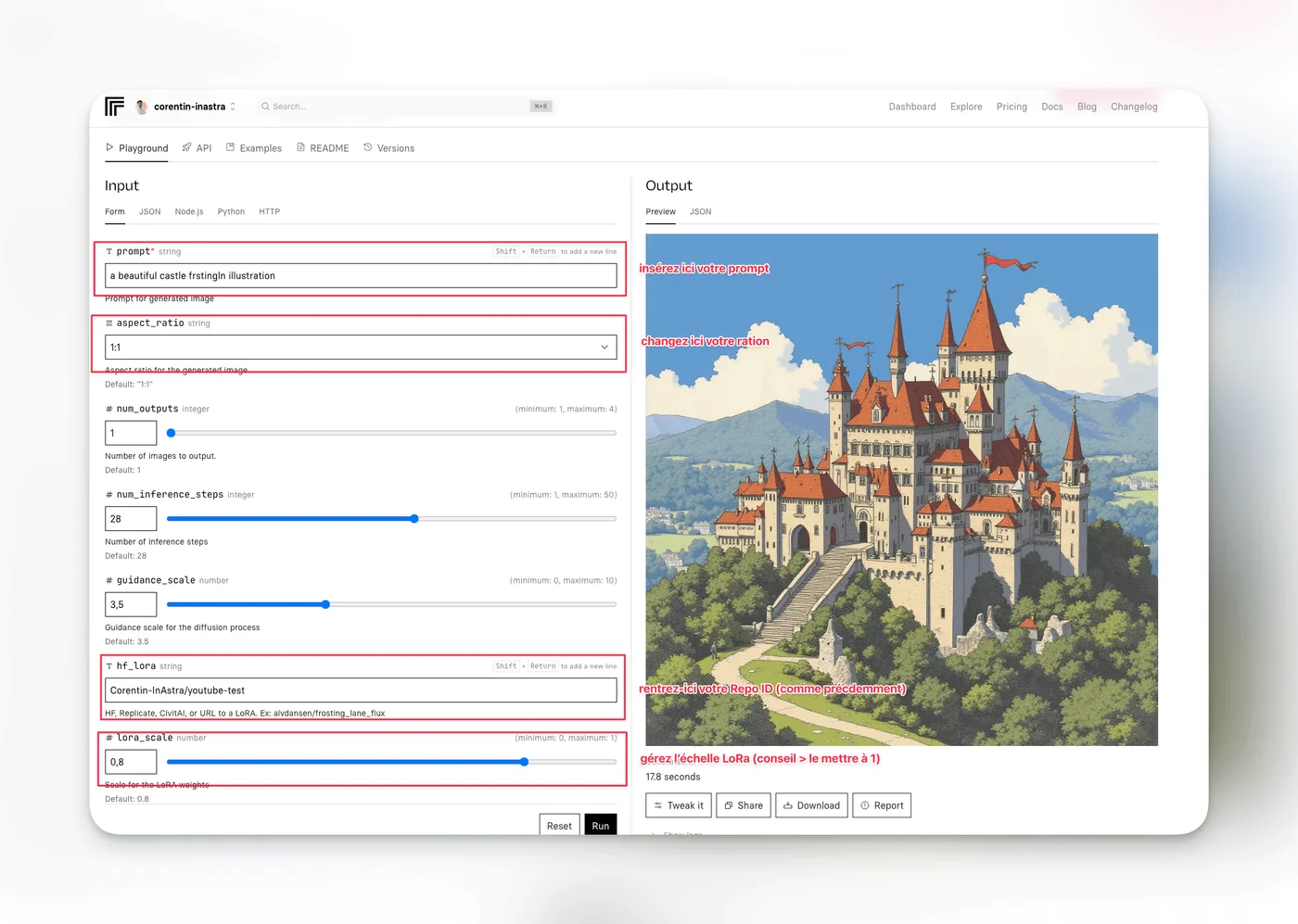Image resolution: width=1298 pixels, height=924 pixels.
Task: Click the rocket icon beside API
Action: click(x=186, y=147)
